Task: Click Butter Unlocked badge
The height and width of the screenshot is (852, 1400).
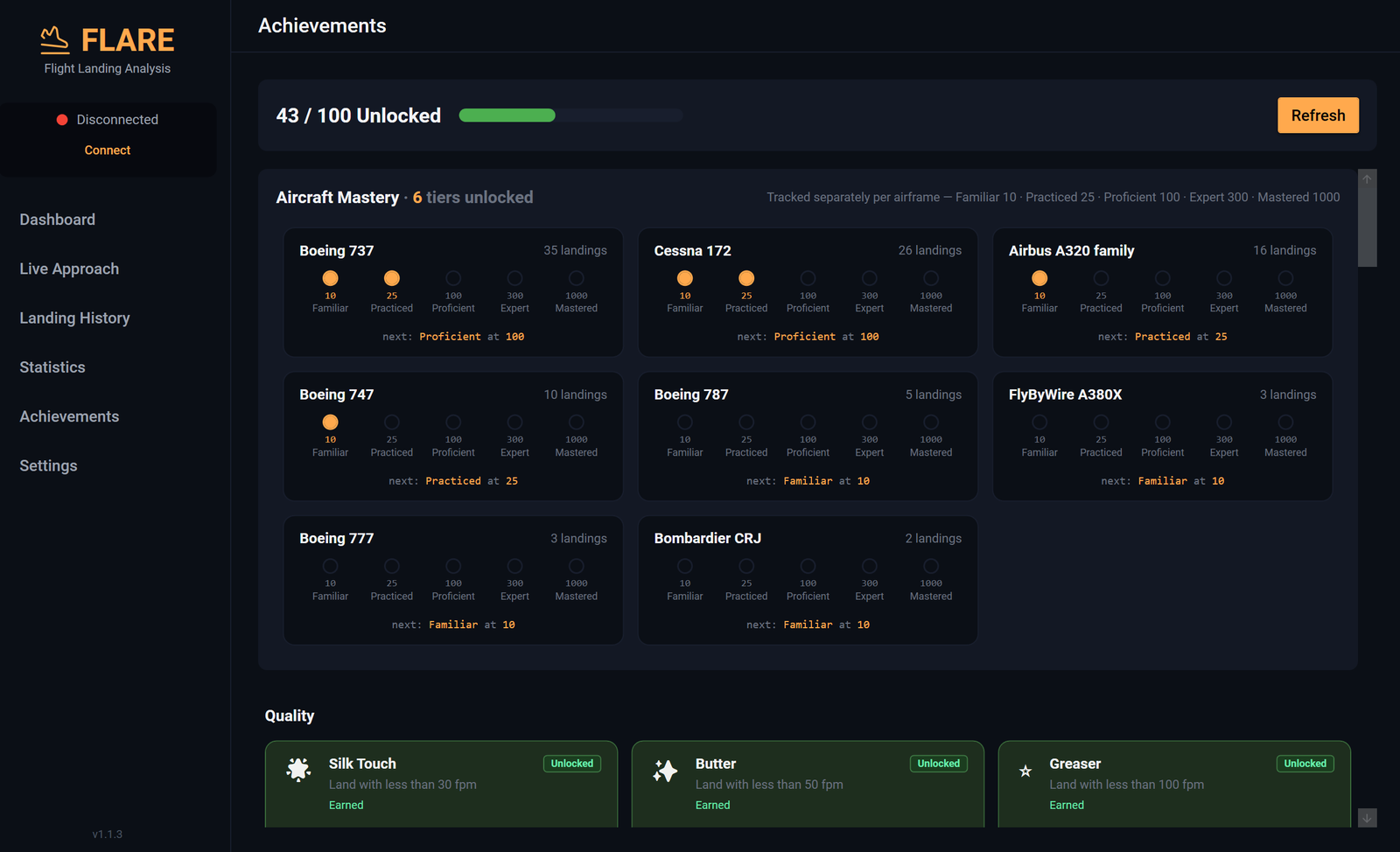Action: click(939, 764)
